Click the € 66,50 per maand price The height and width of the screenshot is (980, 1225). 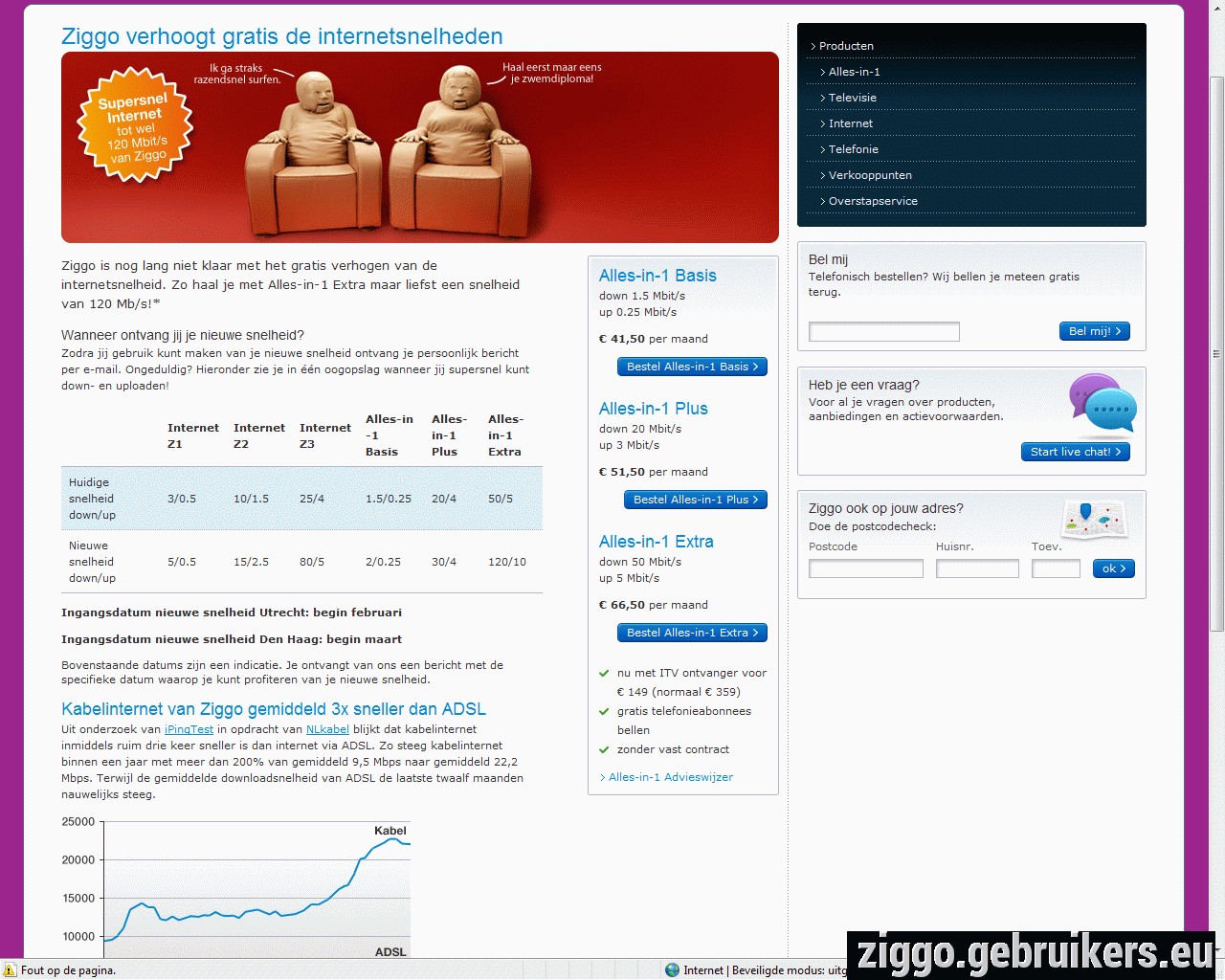click(654, 605)
